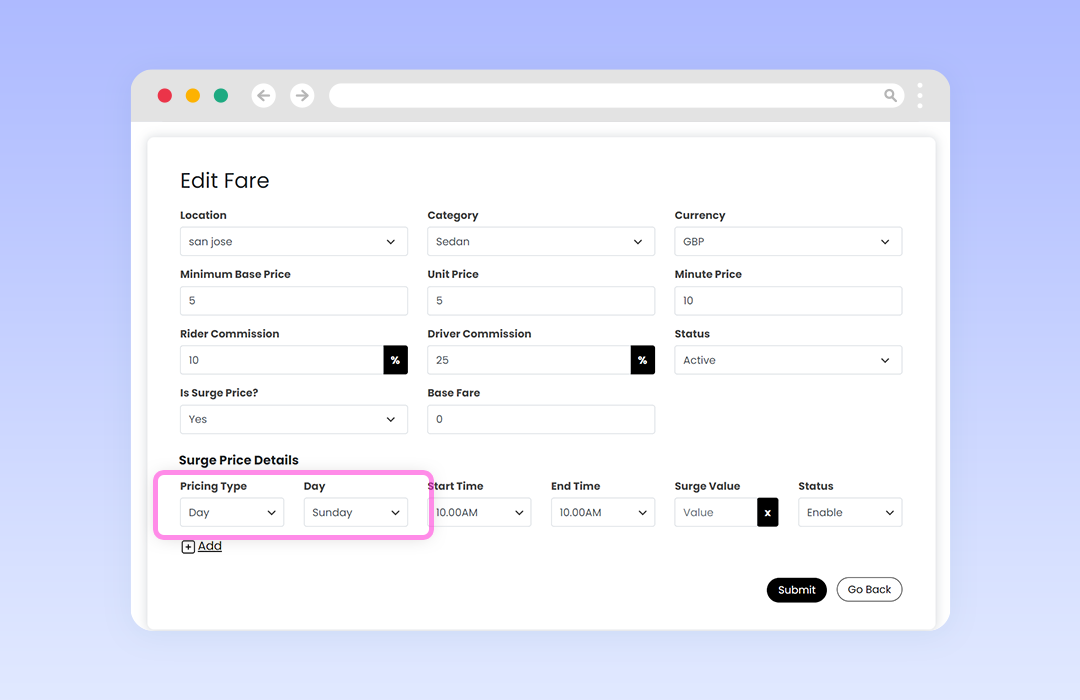Open the surge Status dropdown showing Enable
This screenshot has width=1080, height=700.
[851, 513]
